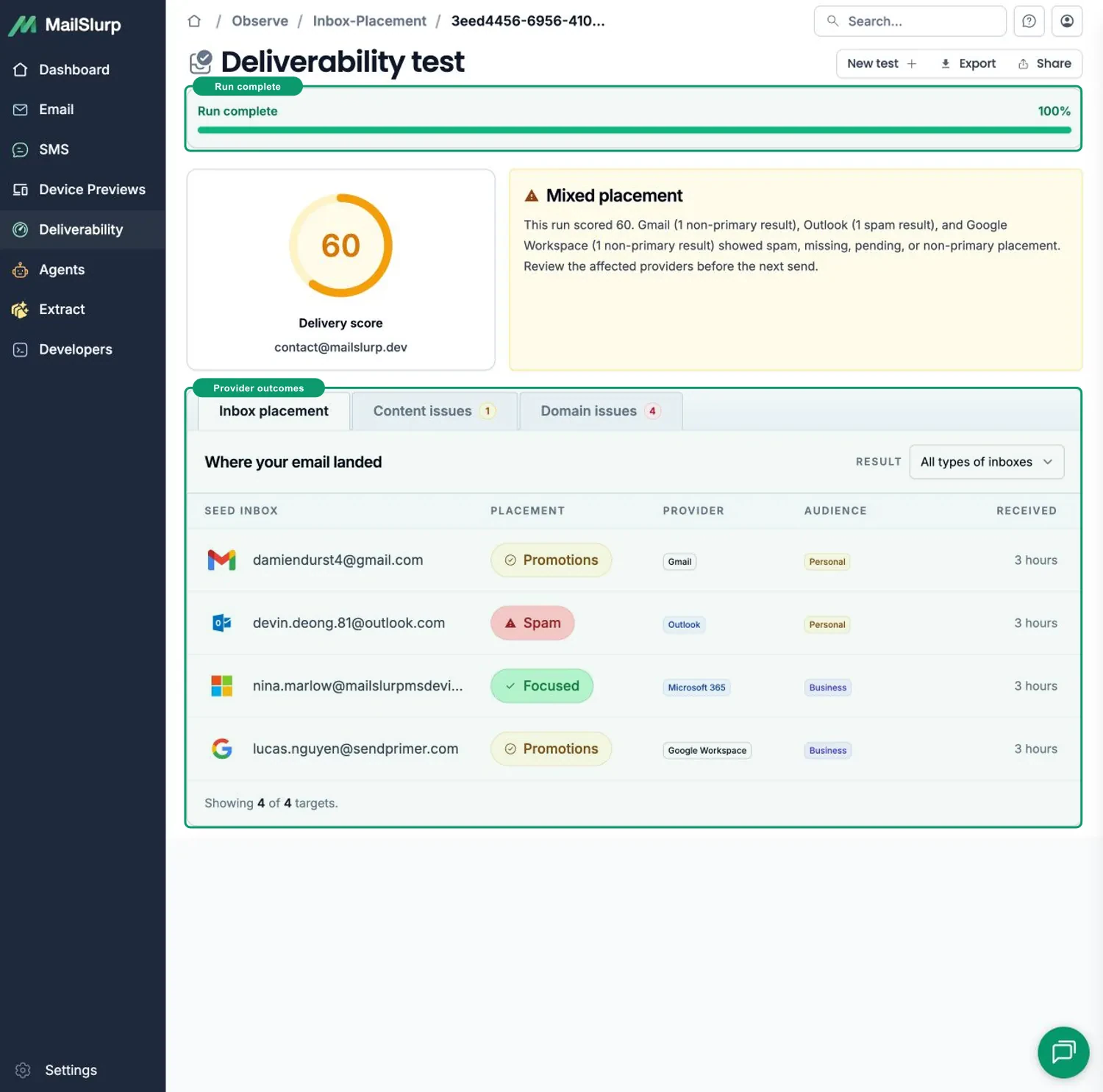1103x1092 pixels.
Task: Click the Google logo beside lucas.nguyen
Action: [221, 749]
